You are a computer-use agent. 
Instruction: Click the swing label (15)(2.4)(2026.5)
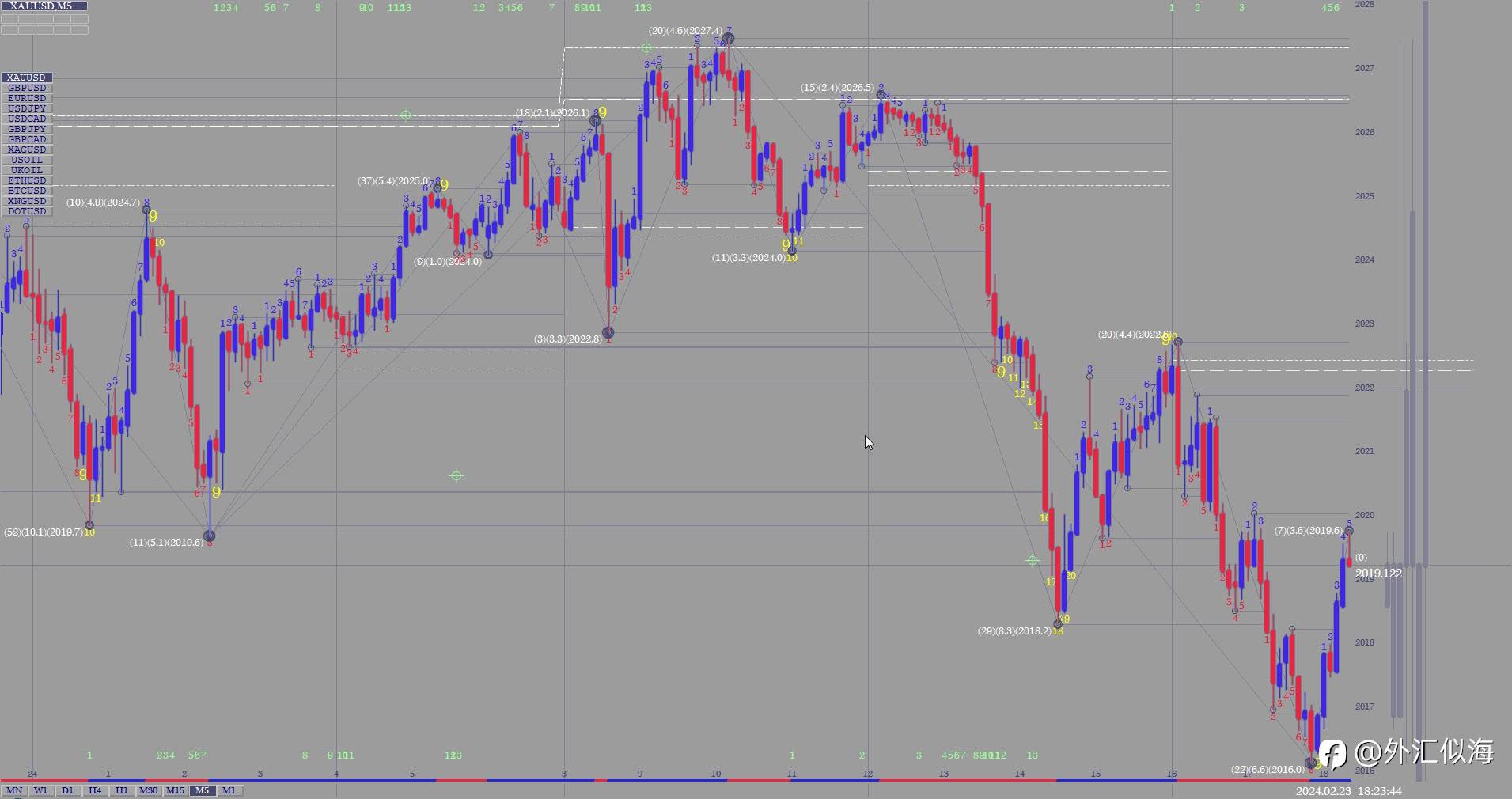click(837, 88)
